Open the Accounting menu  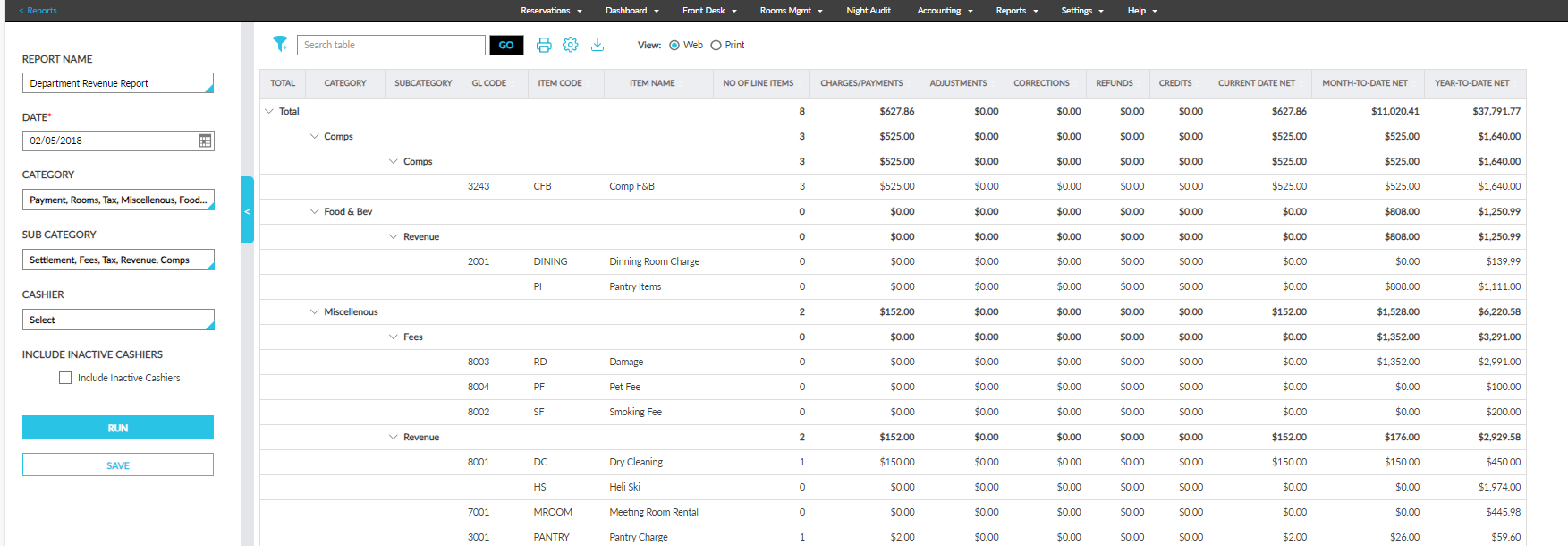(x=944, y=11)
